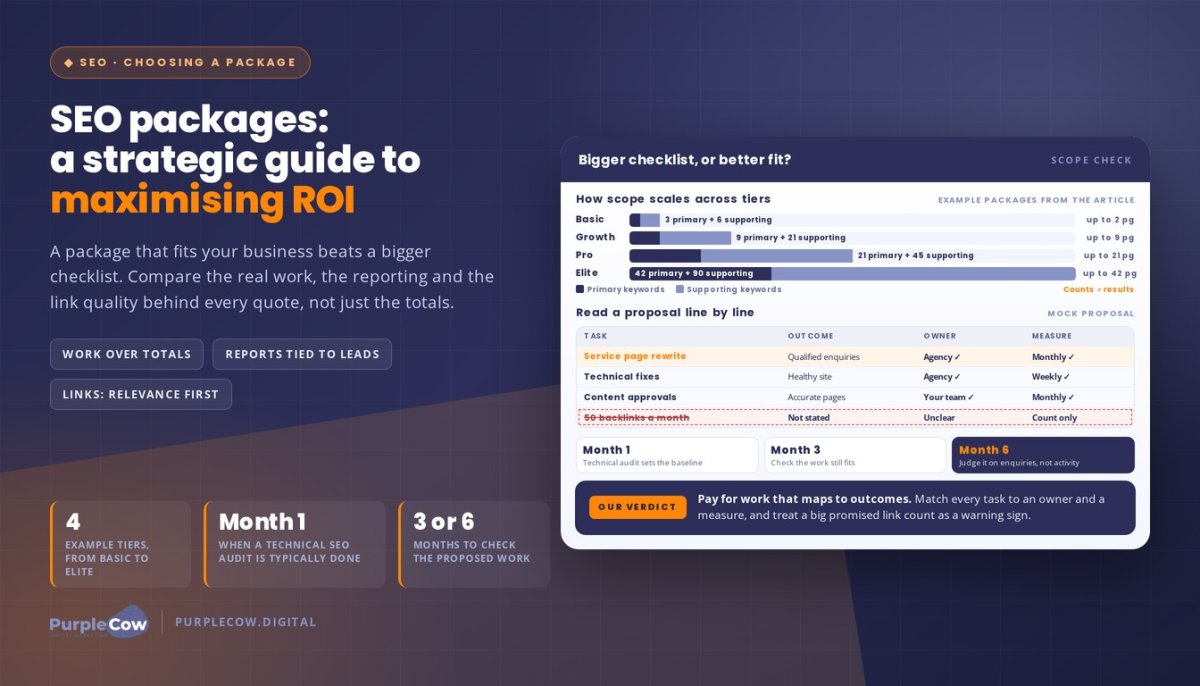
Task: Select the light Supporting keywords legend swatch
Action: pos(681,289)
